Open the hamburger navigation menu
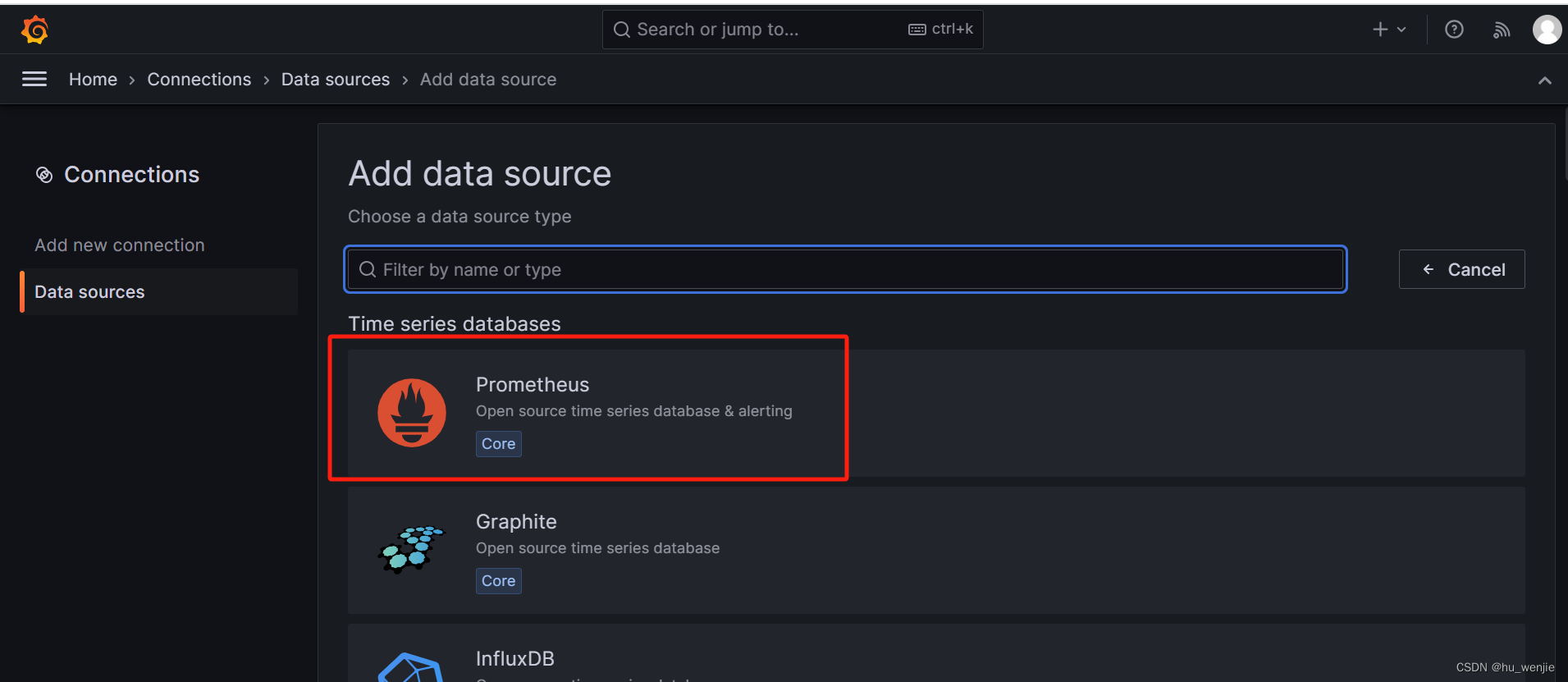The image size is (1568, 682). click(34, 79)
